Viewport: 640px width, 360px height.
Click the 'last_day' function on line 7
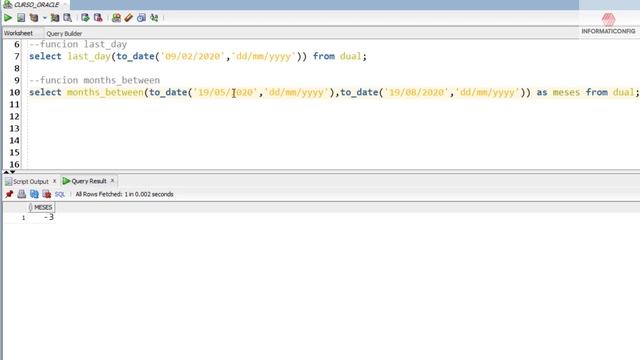(x=89, y=56)
